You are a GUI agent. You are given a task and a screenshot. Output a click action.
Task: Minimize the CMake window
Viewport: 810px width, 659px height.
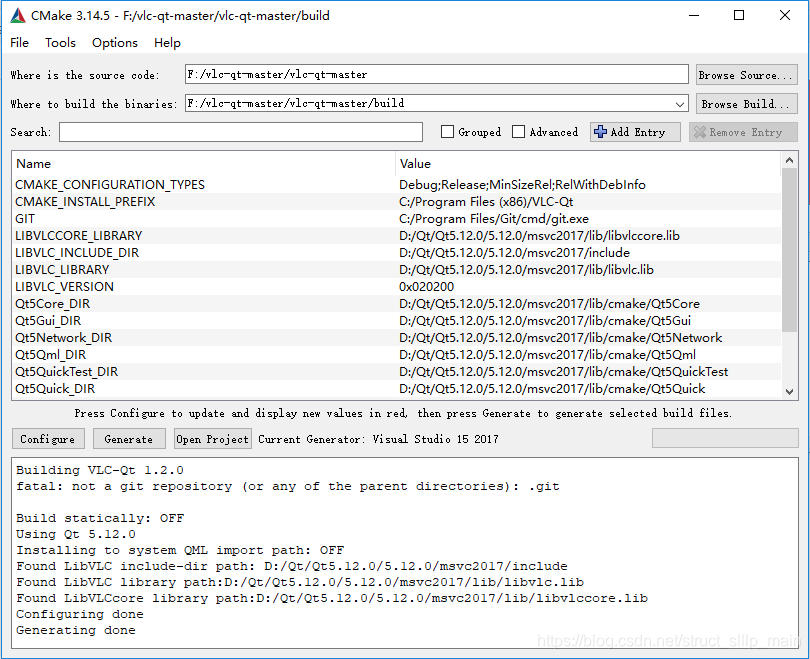coord(694,15)
